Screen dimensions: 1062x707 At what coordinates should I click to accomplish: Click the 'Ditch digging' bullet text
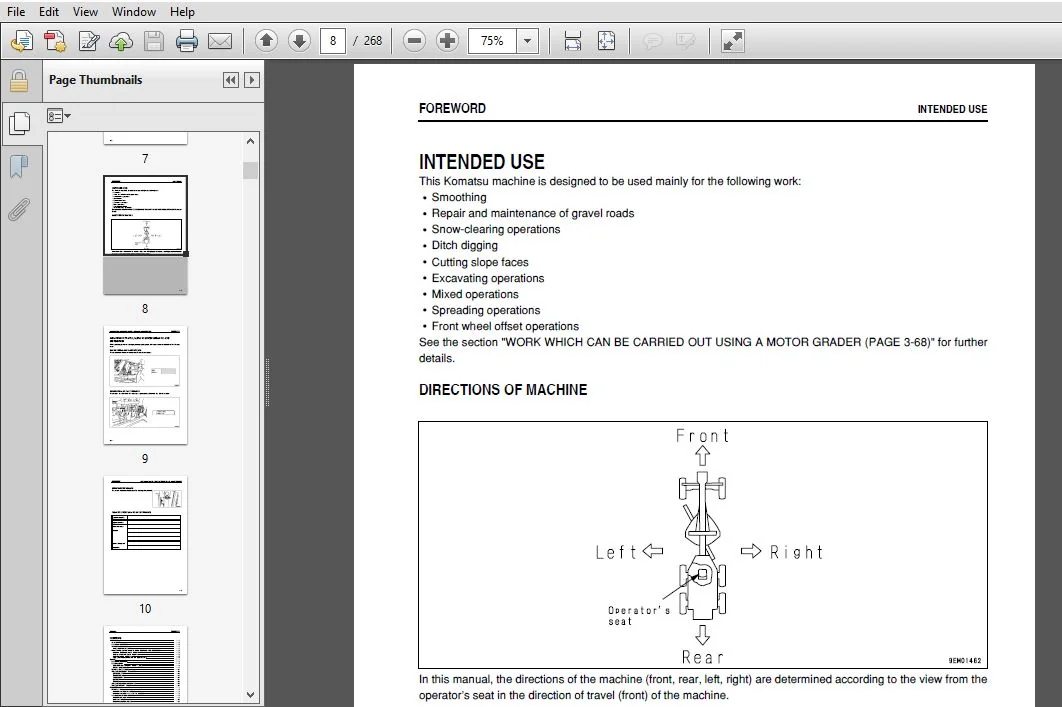(465, 245)
